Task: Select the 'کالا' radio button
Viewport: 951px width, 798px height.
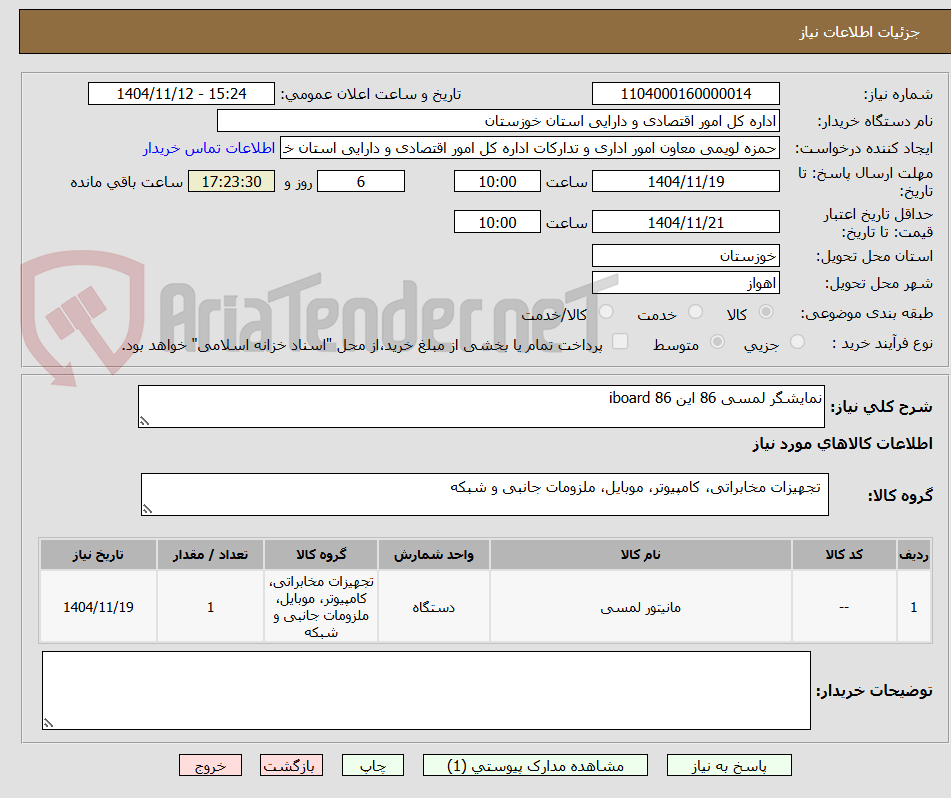Action: pos(766,312)
